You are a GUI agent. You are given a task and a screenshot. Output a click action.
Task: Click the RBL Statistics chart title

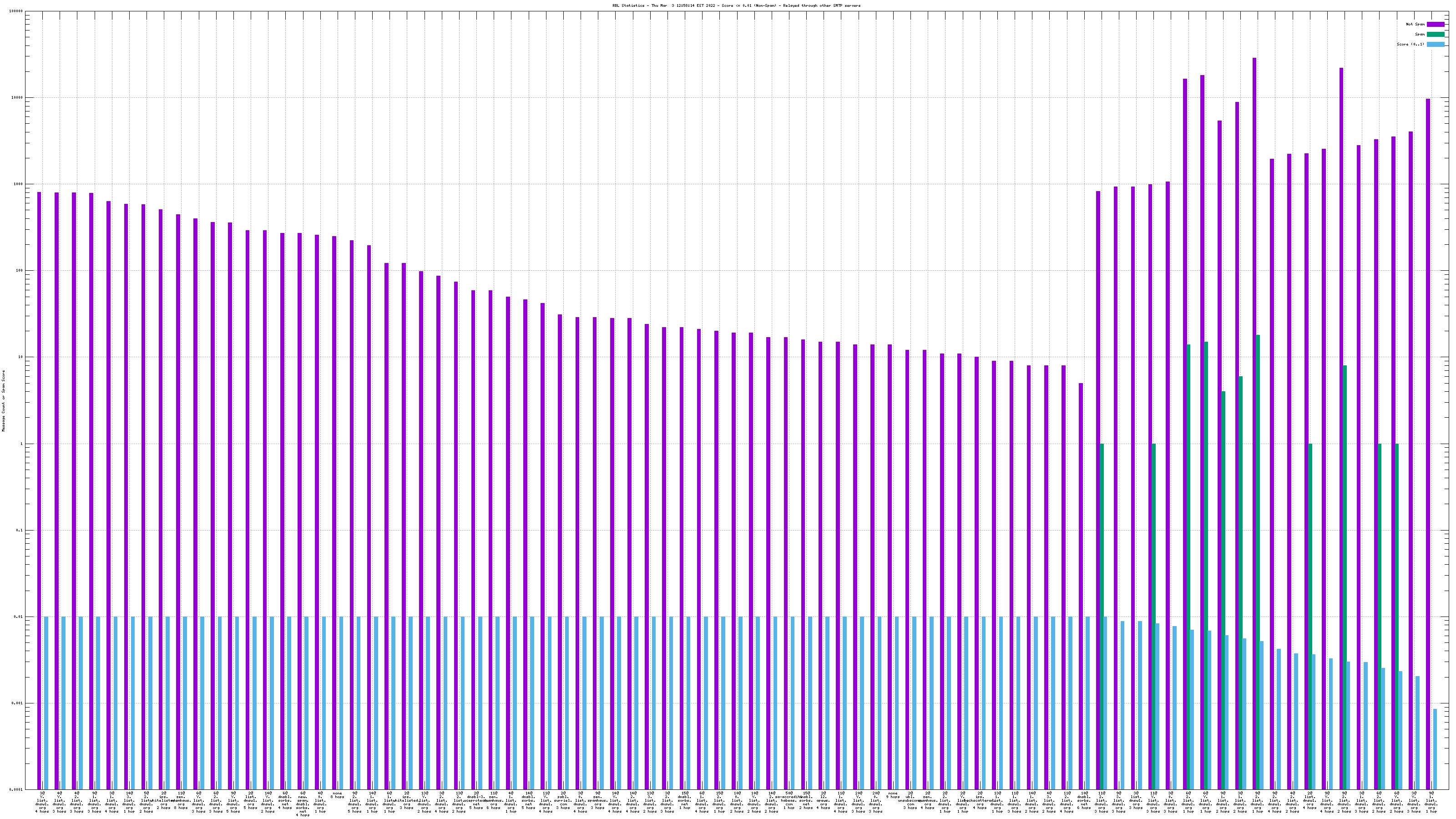point(736,5)
